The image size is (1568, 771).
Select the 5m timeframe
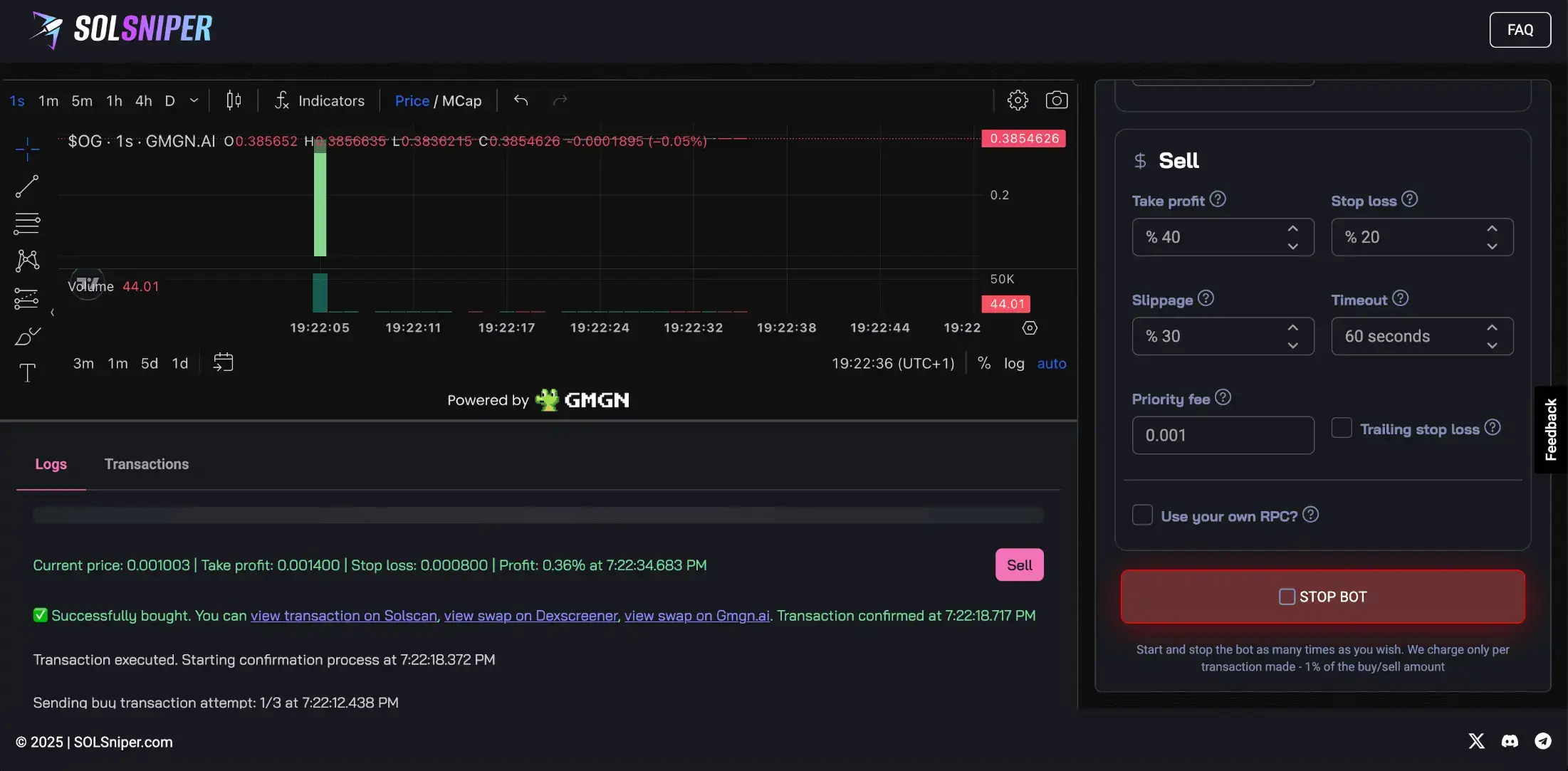coord(82,100)
